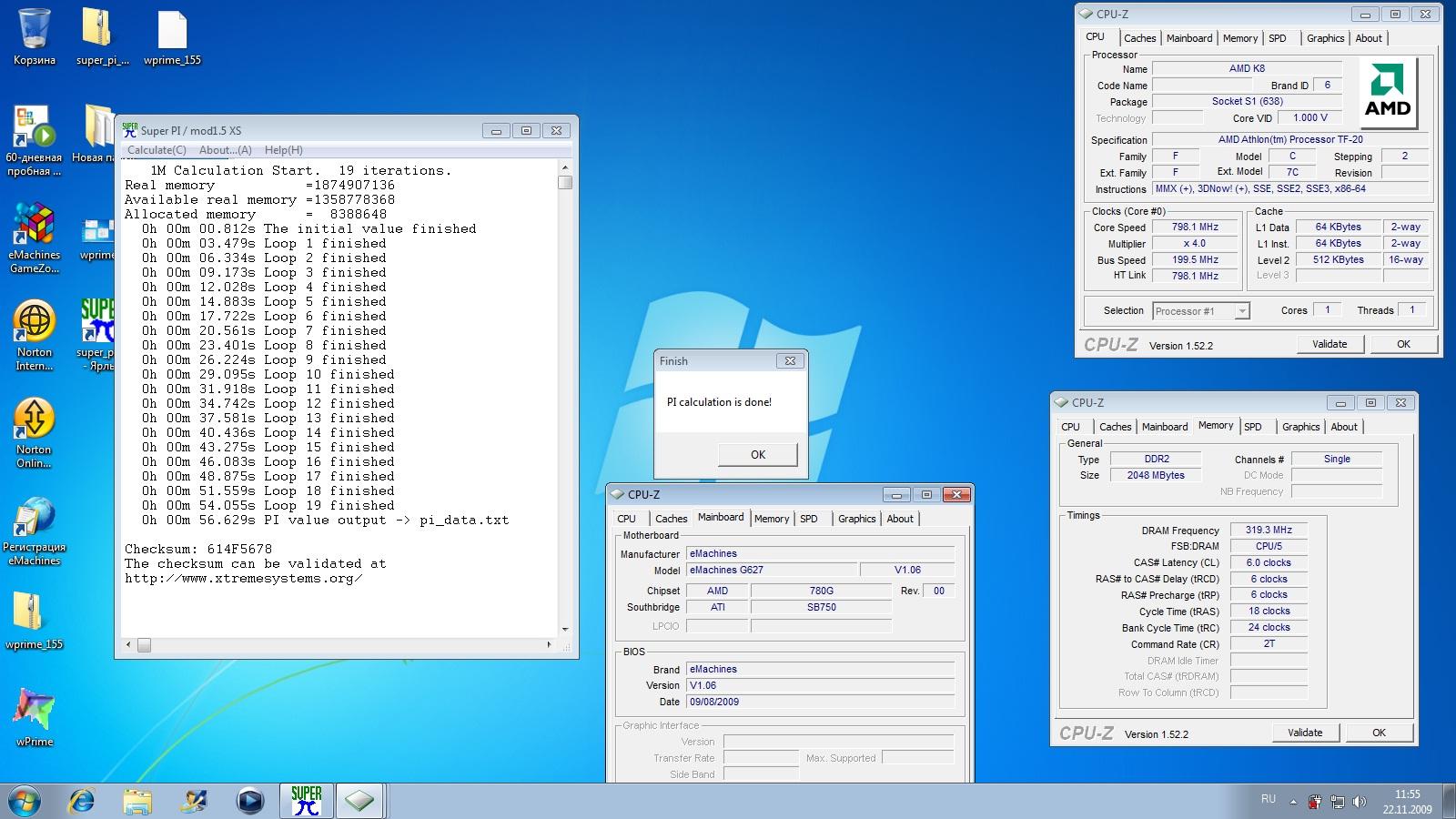Open the wprime_155 zip archive near bottom
Viewport: 1456px width, 819px height.
click(x=35, y=621)
